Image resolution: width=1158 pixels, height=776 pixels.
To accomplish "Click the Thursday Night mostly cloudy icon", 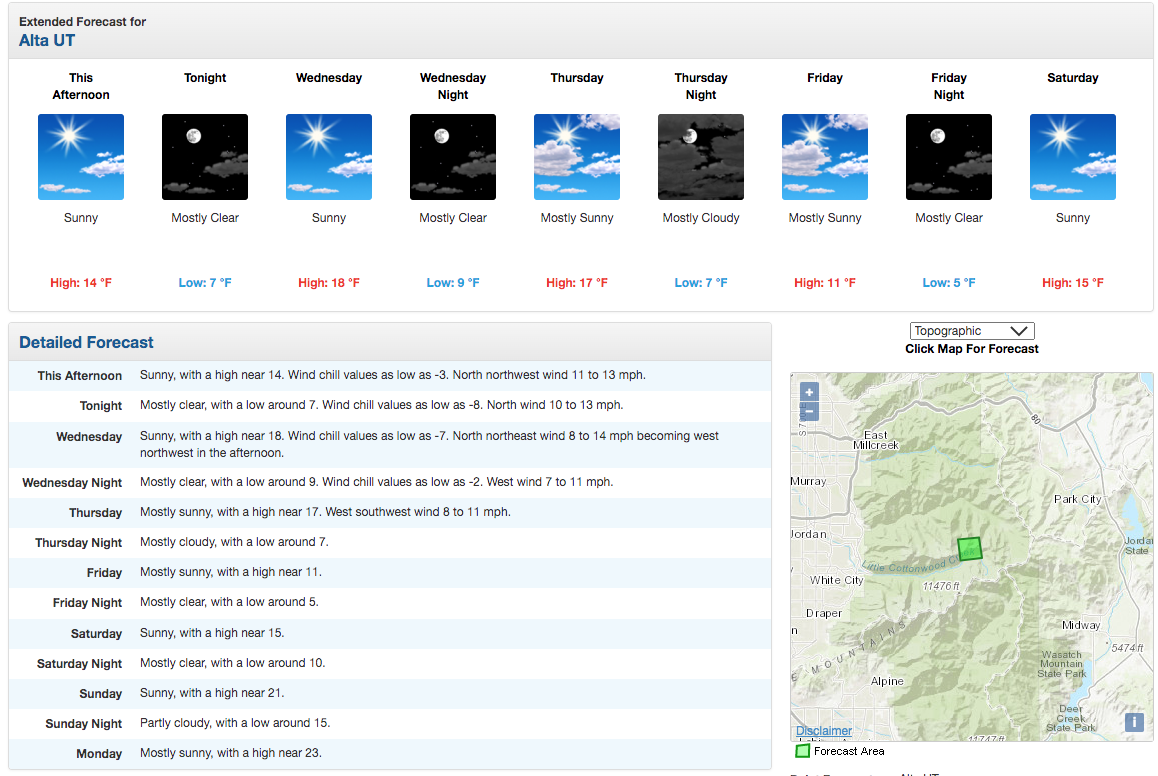I will click(x=701, y=157).
